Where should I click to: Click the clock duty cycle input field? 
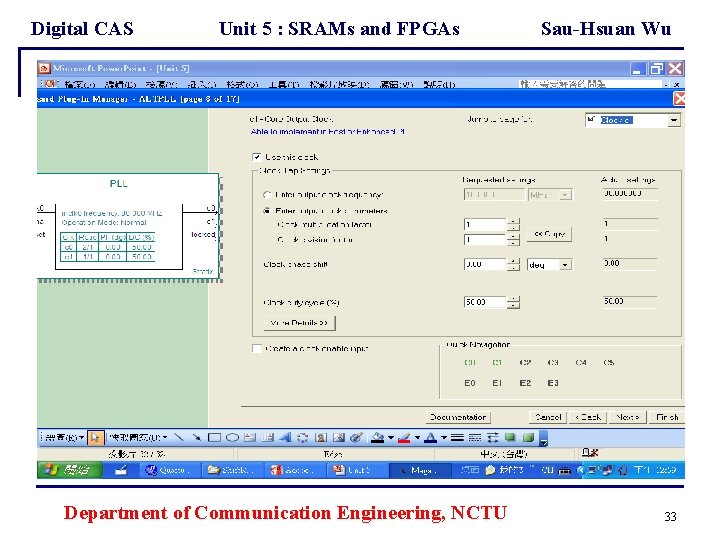(485, 302)
